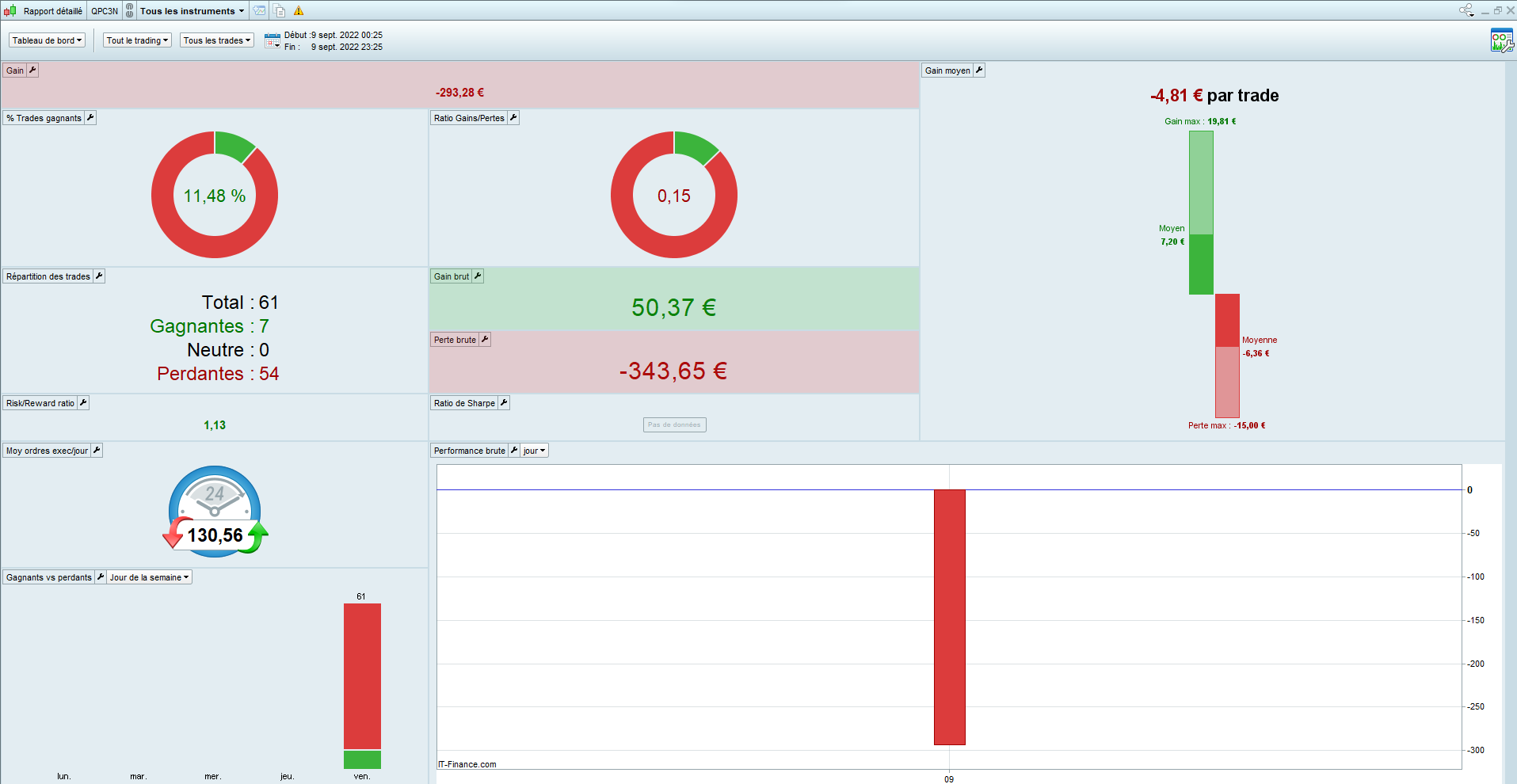Click the IT-Finance.com label in the chart
Image resolution: width=1517 pixels, height=784 pixels.
point(467,764)
